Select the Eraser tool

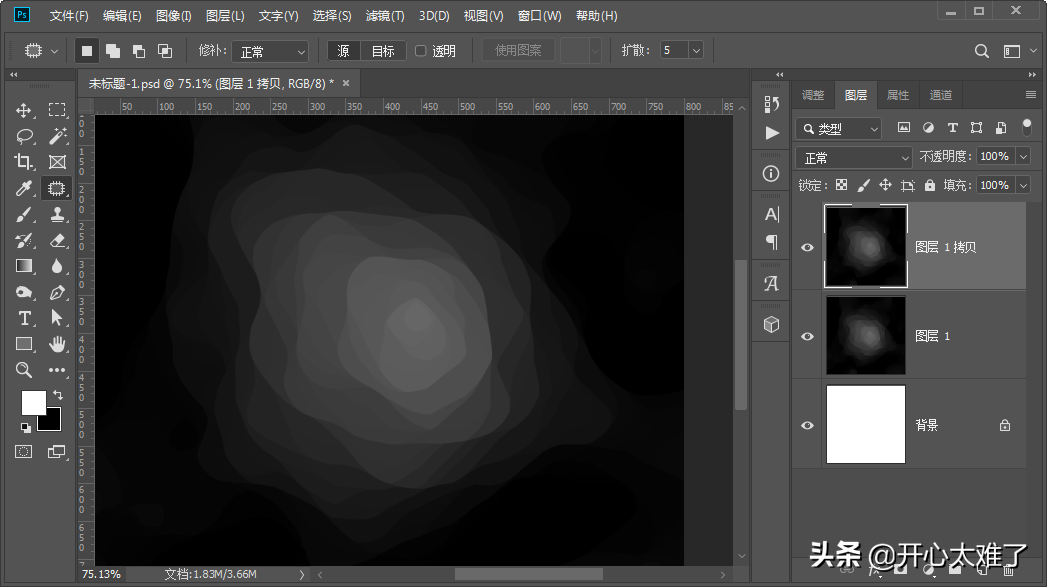57,240
